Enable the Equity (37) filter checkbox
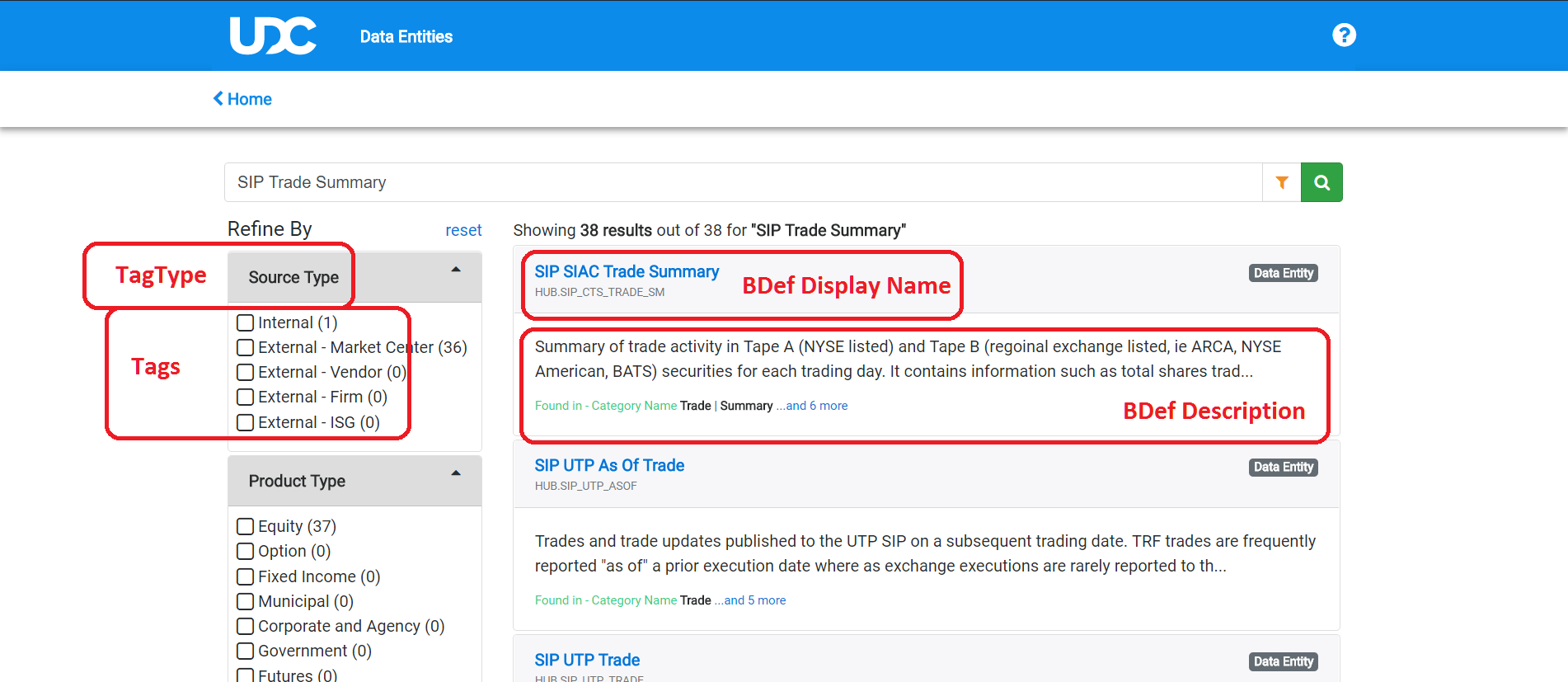The width and height of the screenshot is (1568, 682). coord(245,526)
